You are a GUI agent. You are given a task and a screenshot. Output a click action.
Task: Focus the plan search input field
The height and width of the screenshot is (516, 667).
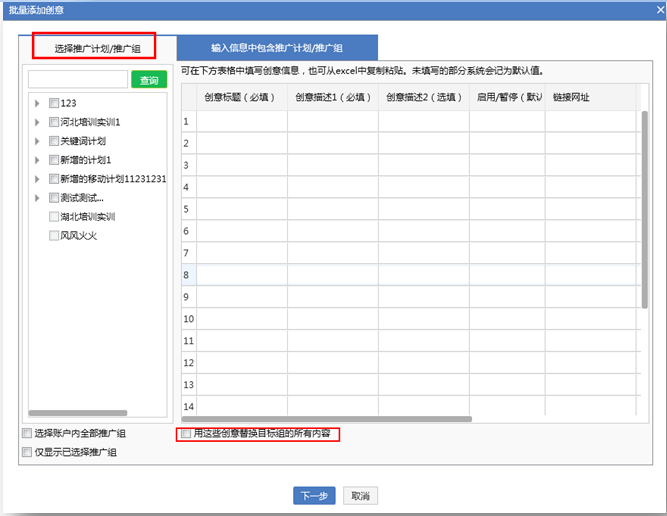[x=78, y=80]
